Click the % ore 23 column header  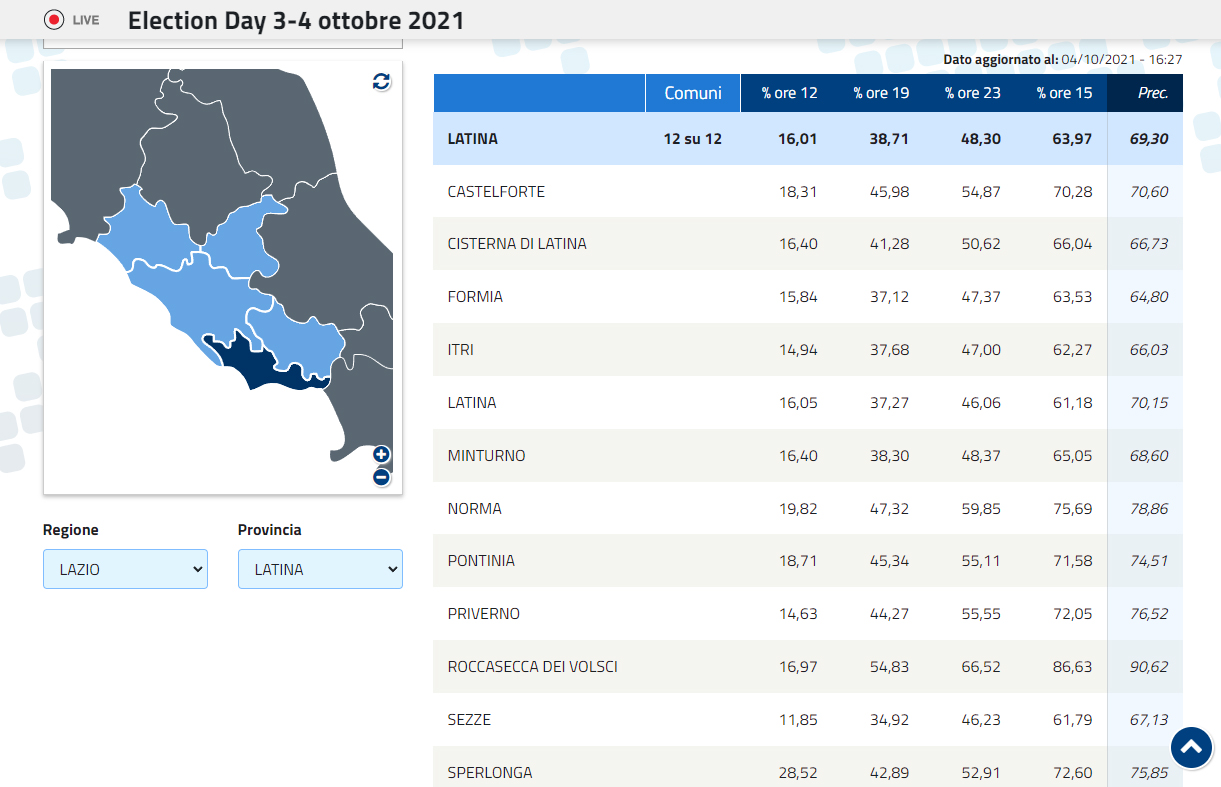click(x=973, y=93)
